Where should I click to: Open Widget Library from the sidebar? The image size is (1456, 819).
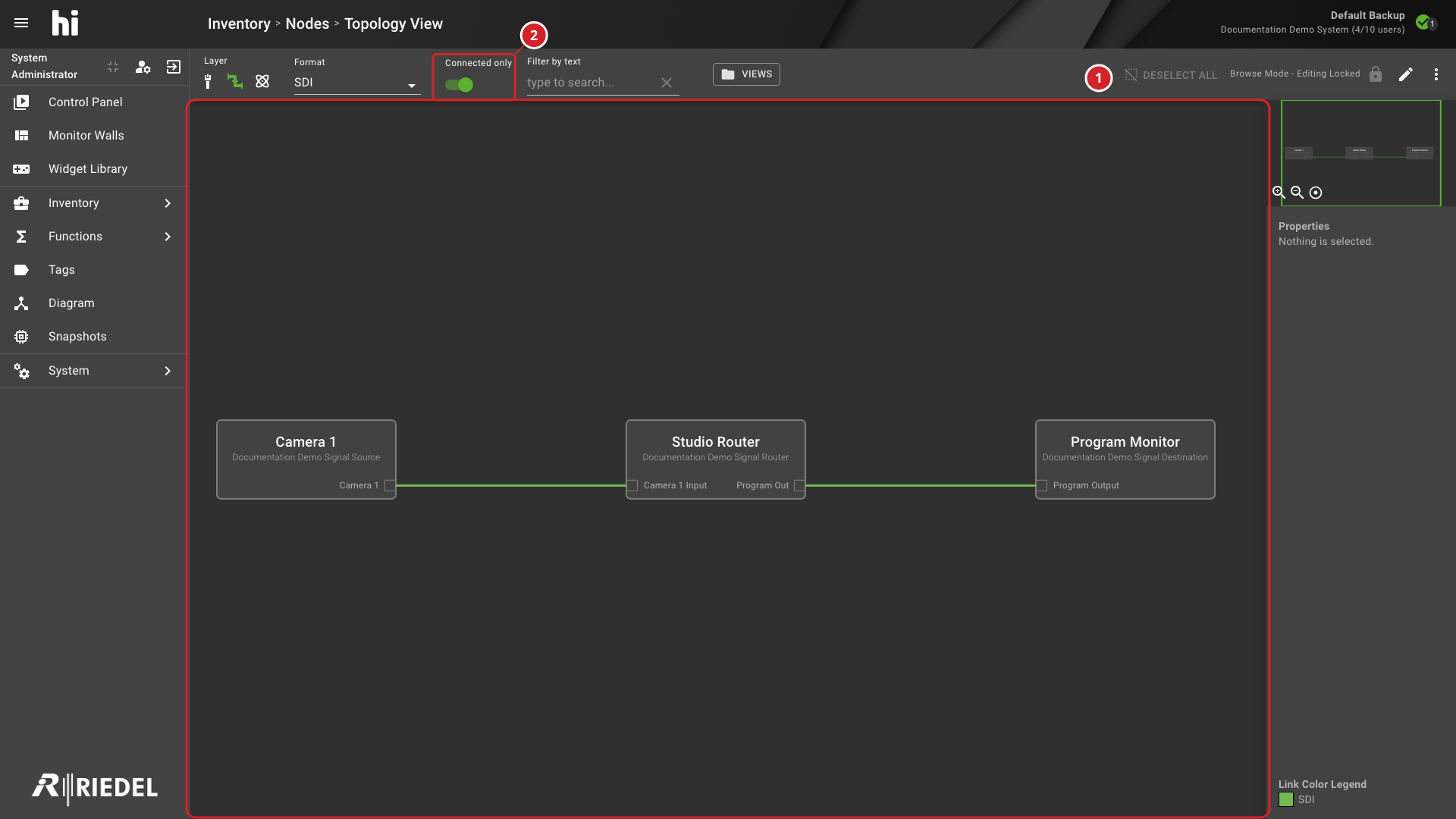pyautogui.click(x=93, y=169)
